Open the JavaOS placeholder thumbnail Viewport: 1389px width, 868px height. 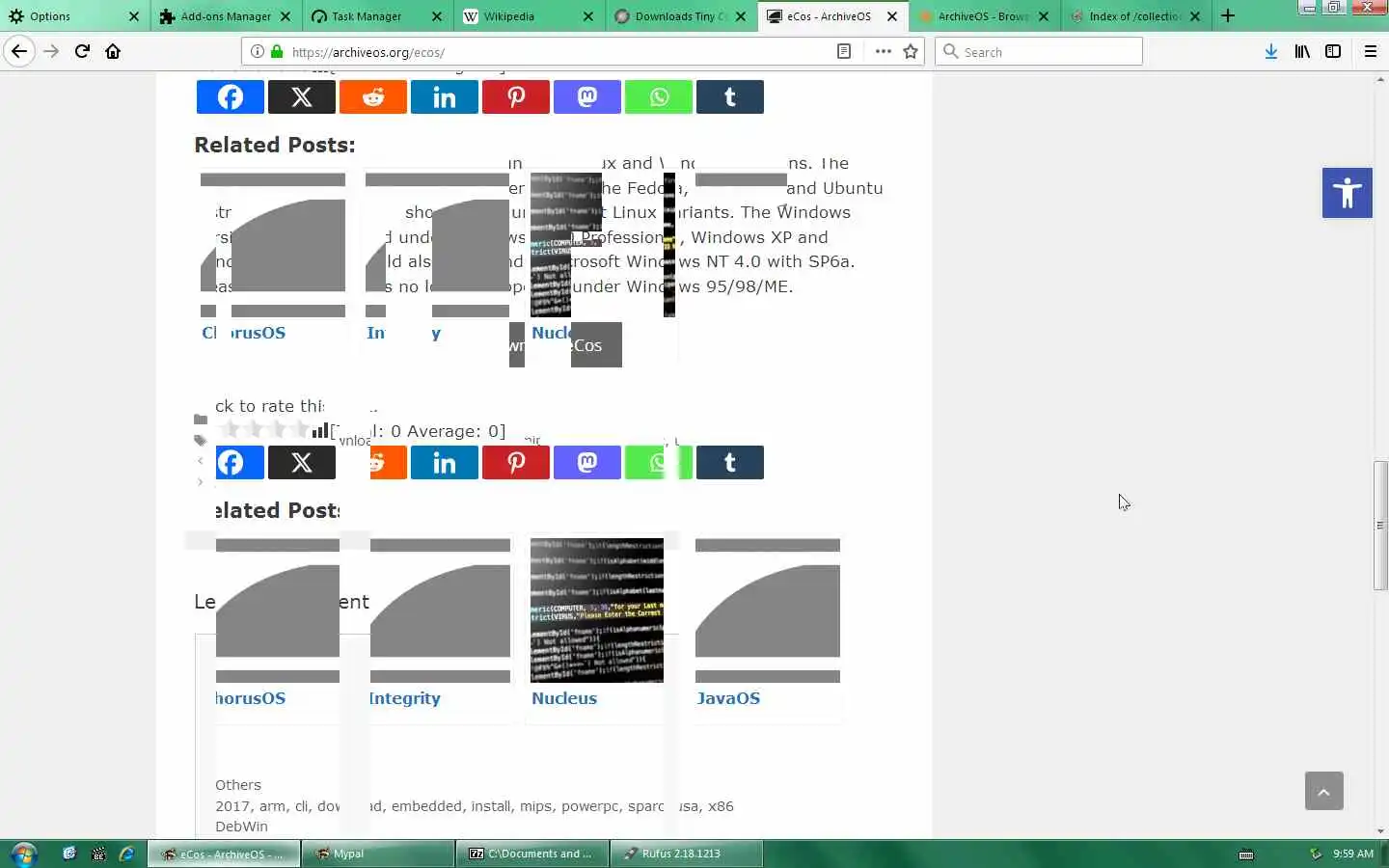pos(768,610)
